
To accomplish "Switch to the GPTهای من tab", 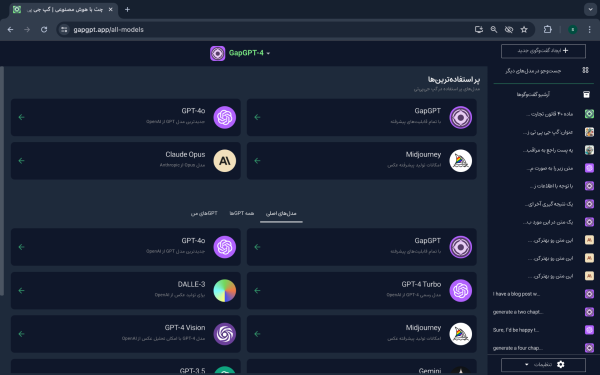I will (204, 213).
